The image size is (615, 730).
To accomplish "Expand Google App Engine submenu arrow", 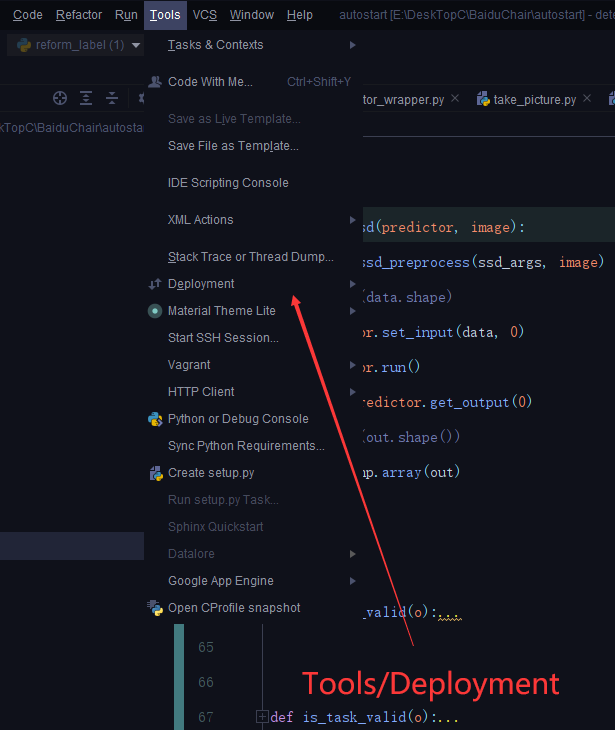I will [x=352, y=581].
